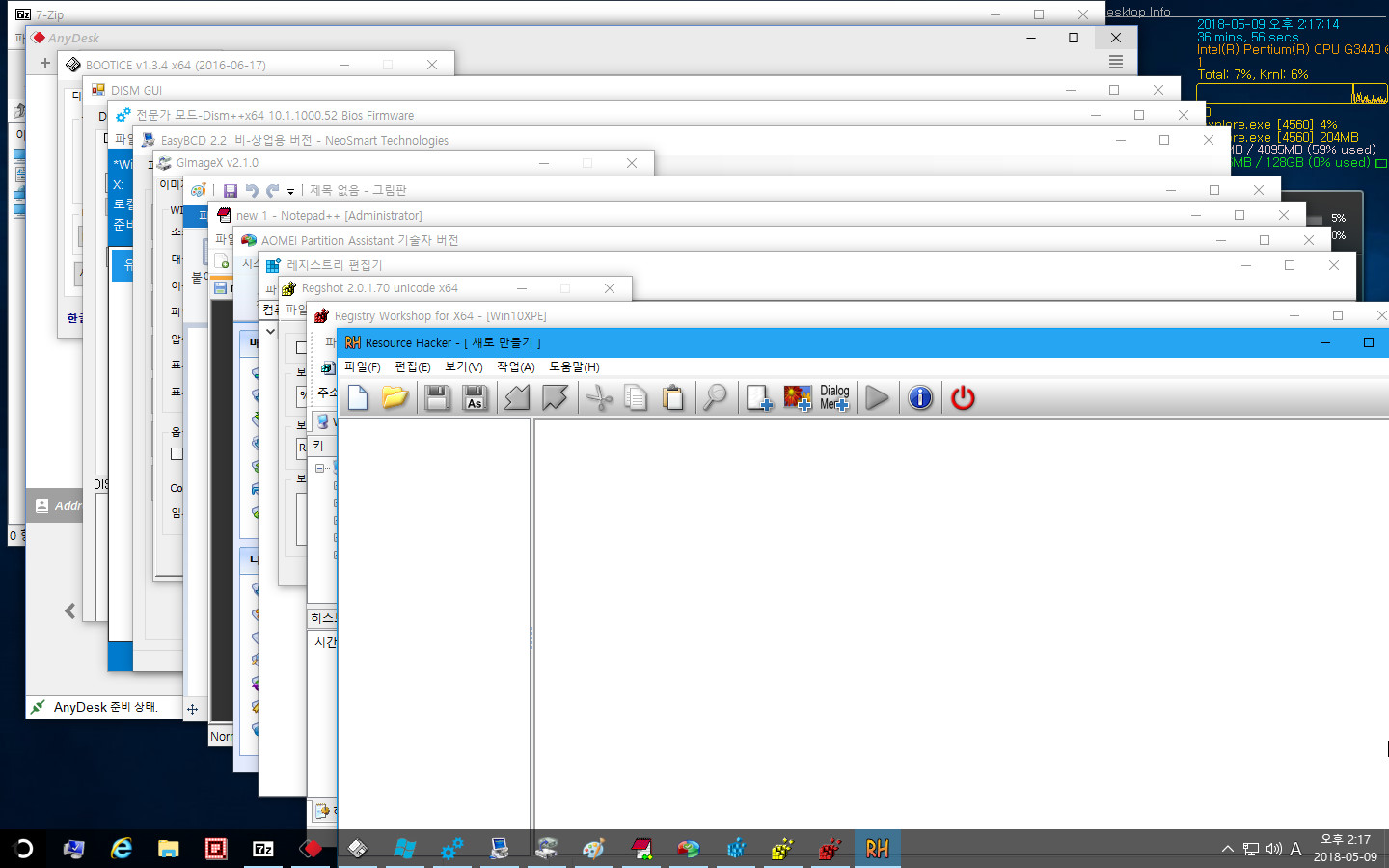Screen dimensions: 1389x868
Task: Open the 도움말(H) menu in Resource Hacker
Action: tap(574, 367)
